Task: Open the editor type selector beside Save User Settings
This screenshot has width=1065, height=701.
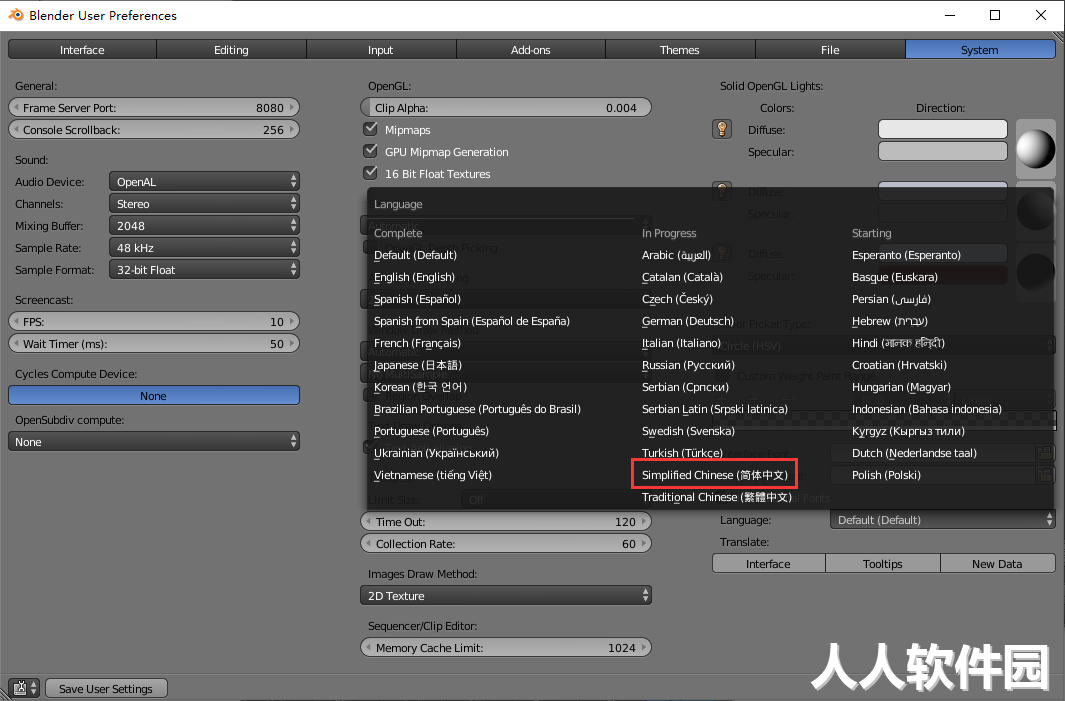Action: (x=24, y=688)
